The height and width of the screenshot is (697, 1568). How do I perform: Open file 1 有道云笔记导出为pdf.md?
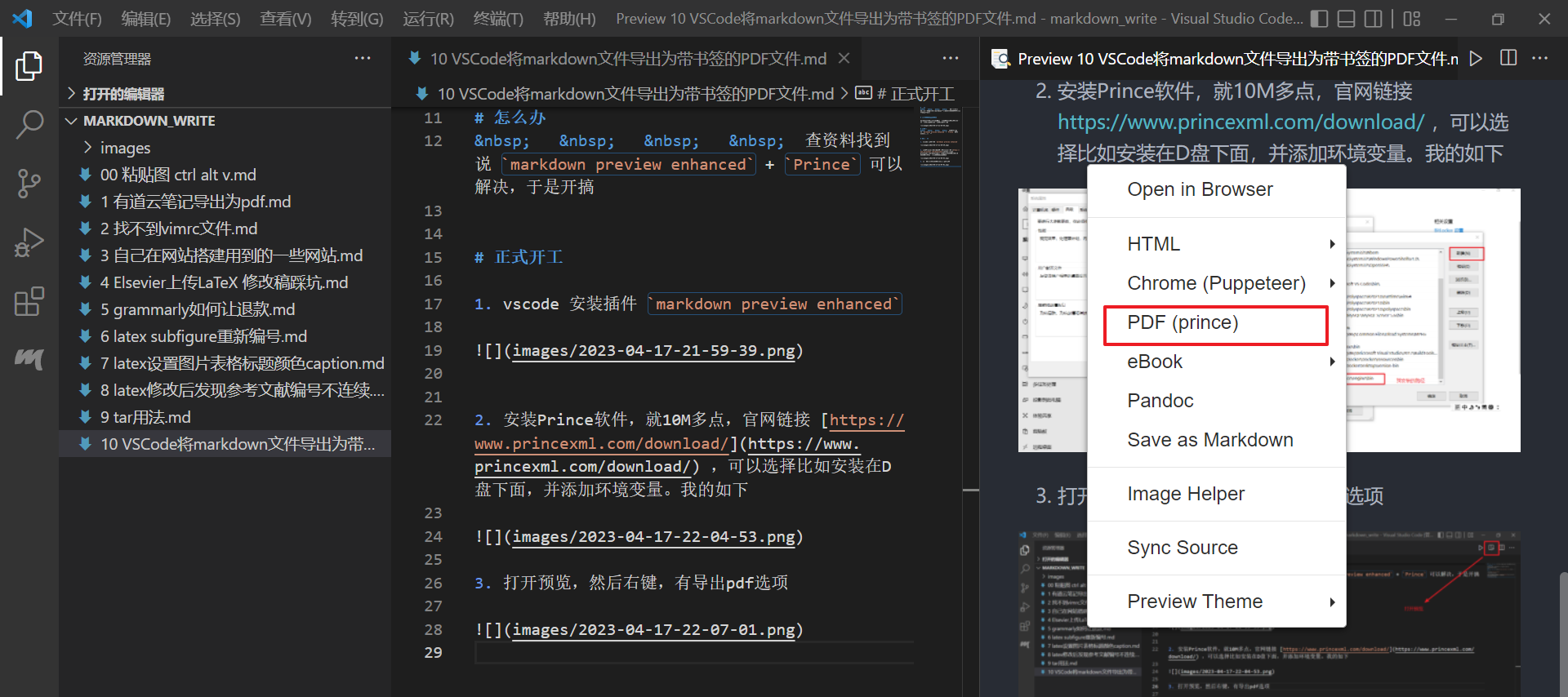(226, 202)
